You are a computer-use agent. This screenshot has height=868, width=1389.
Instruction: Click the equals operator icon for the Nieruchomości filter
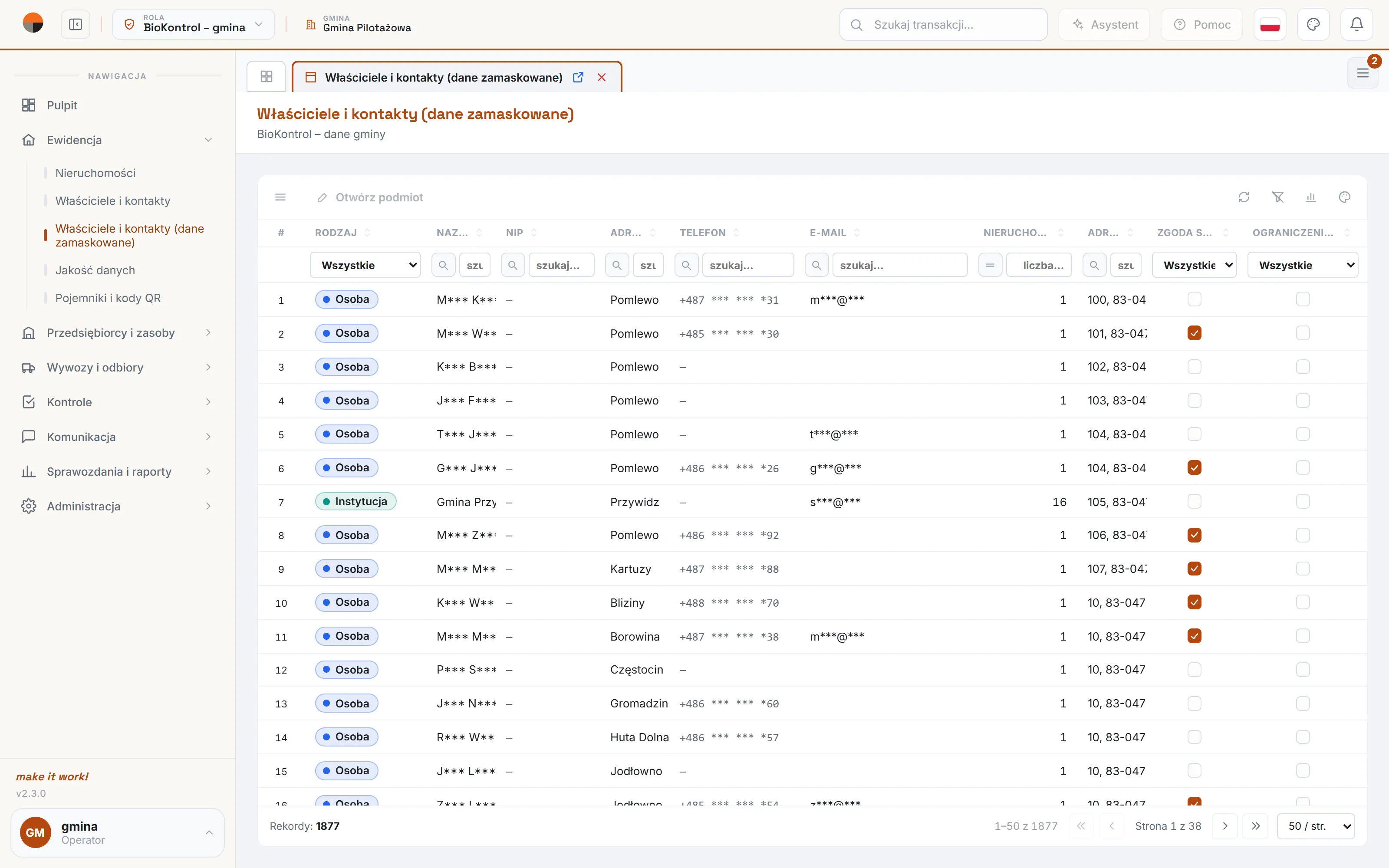tap(990, 265)
